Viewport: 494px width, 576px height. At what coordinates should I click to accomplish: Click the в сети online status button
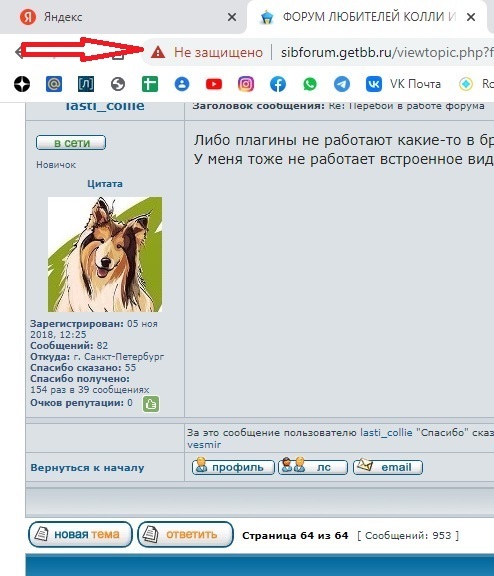[x=71, y=143]
